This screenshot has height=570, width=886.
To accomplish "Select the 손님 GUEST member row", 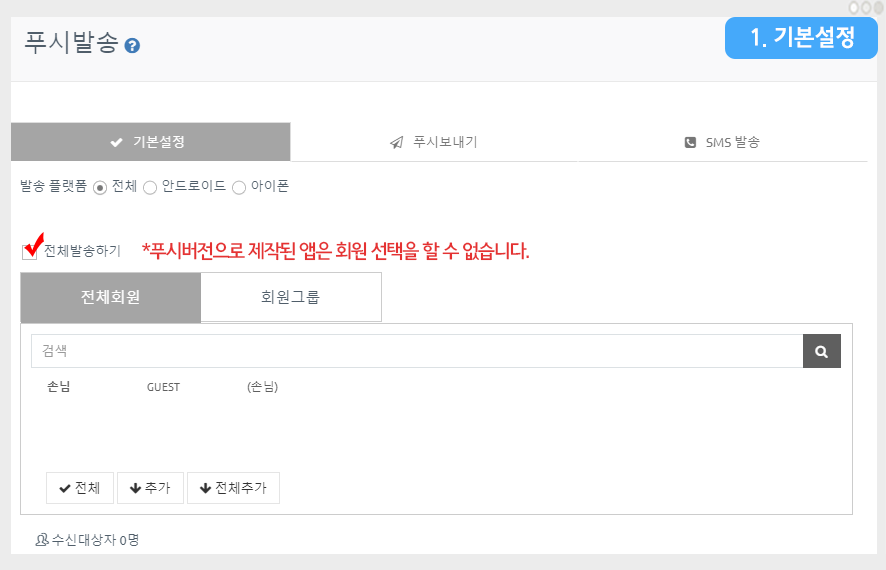I will point(162,387).
